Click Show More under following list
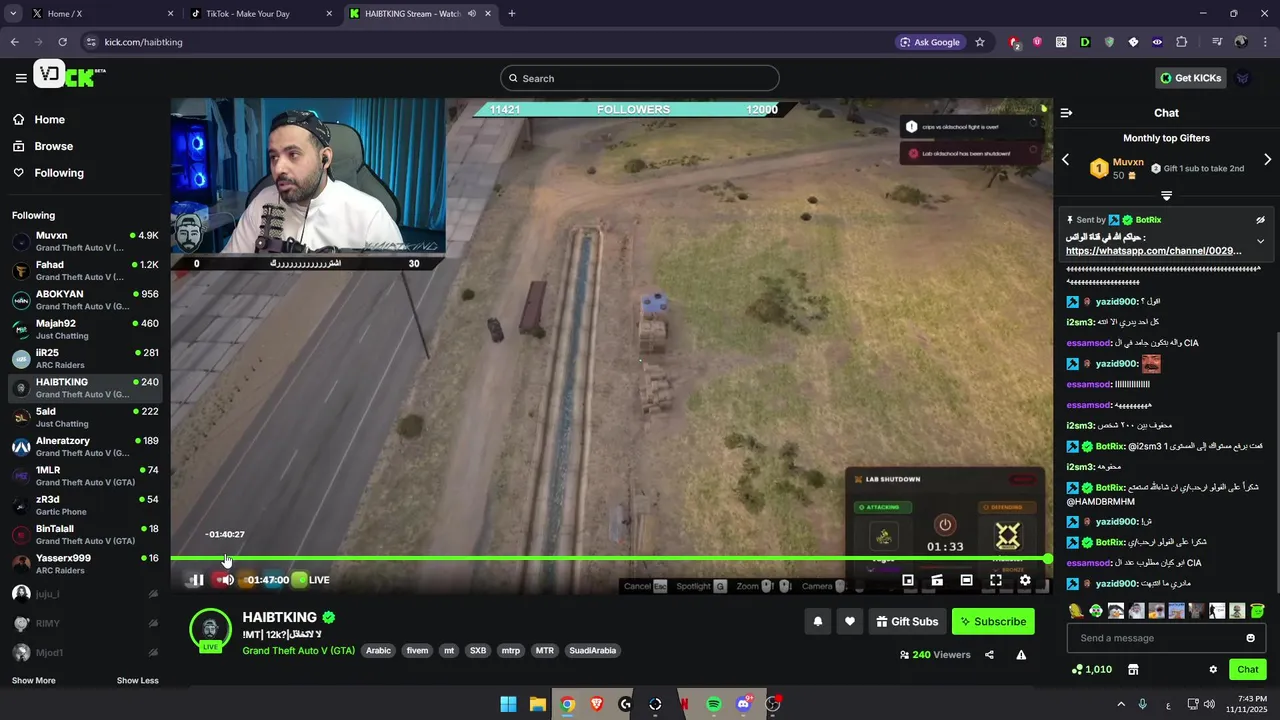Viewport: 1280px width, 720px height. (x=34, y=681)
